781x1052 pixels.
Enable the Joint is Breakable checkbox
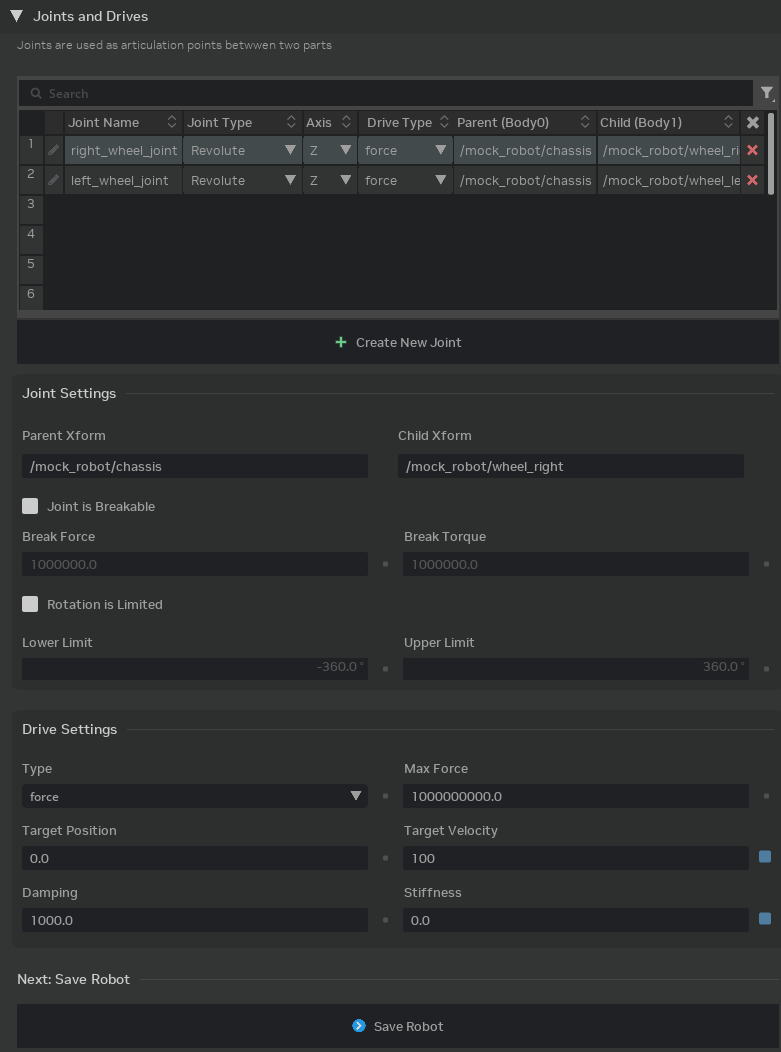coord(30,506)
